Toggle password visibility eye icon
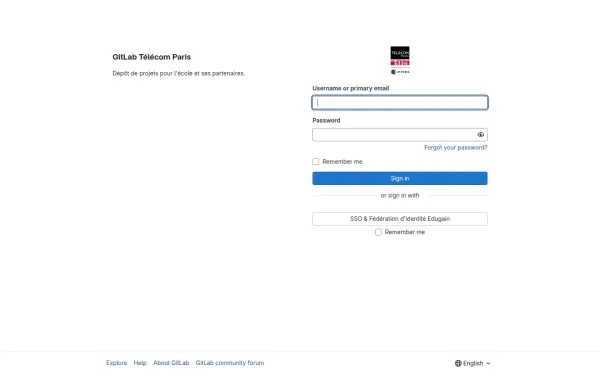 click(481, 135)
